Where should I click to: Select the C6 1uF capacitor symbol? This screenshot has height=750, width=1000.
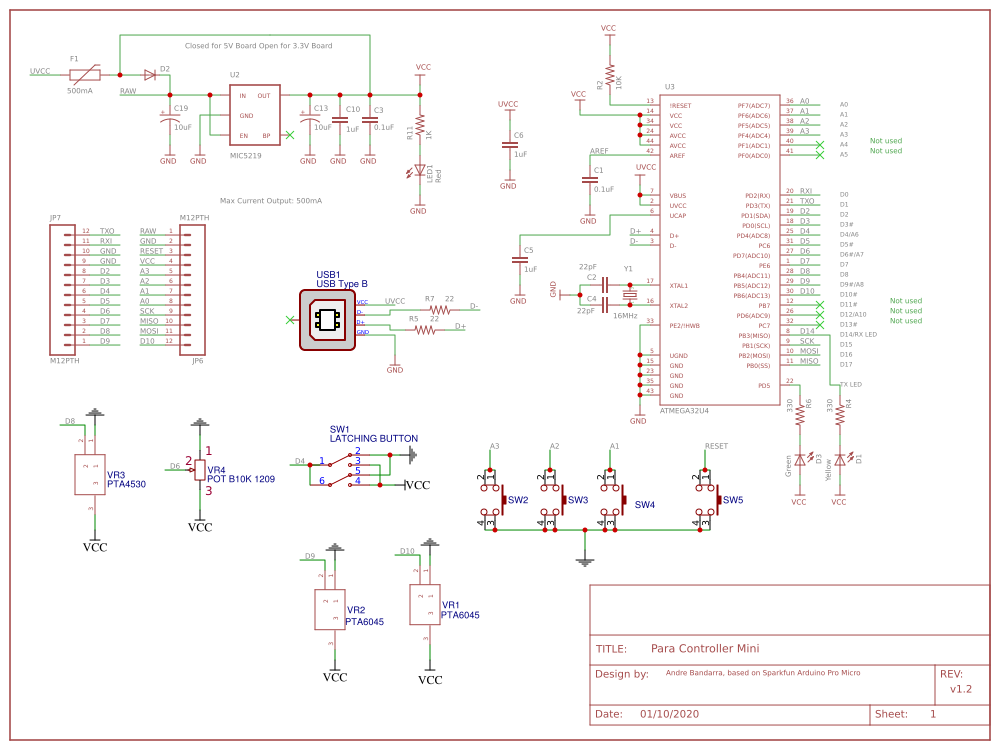[x=509, y=145]
